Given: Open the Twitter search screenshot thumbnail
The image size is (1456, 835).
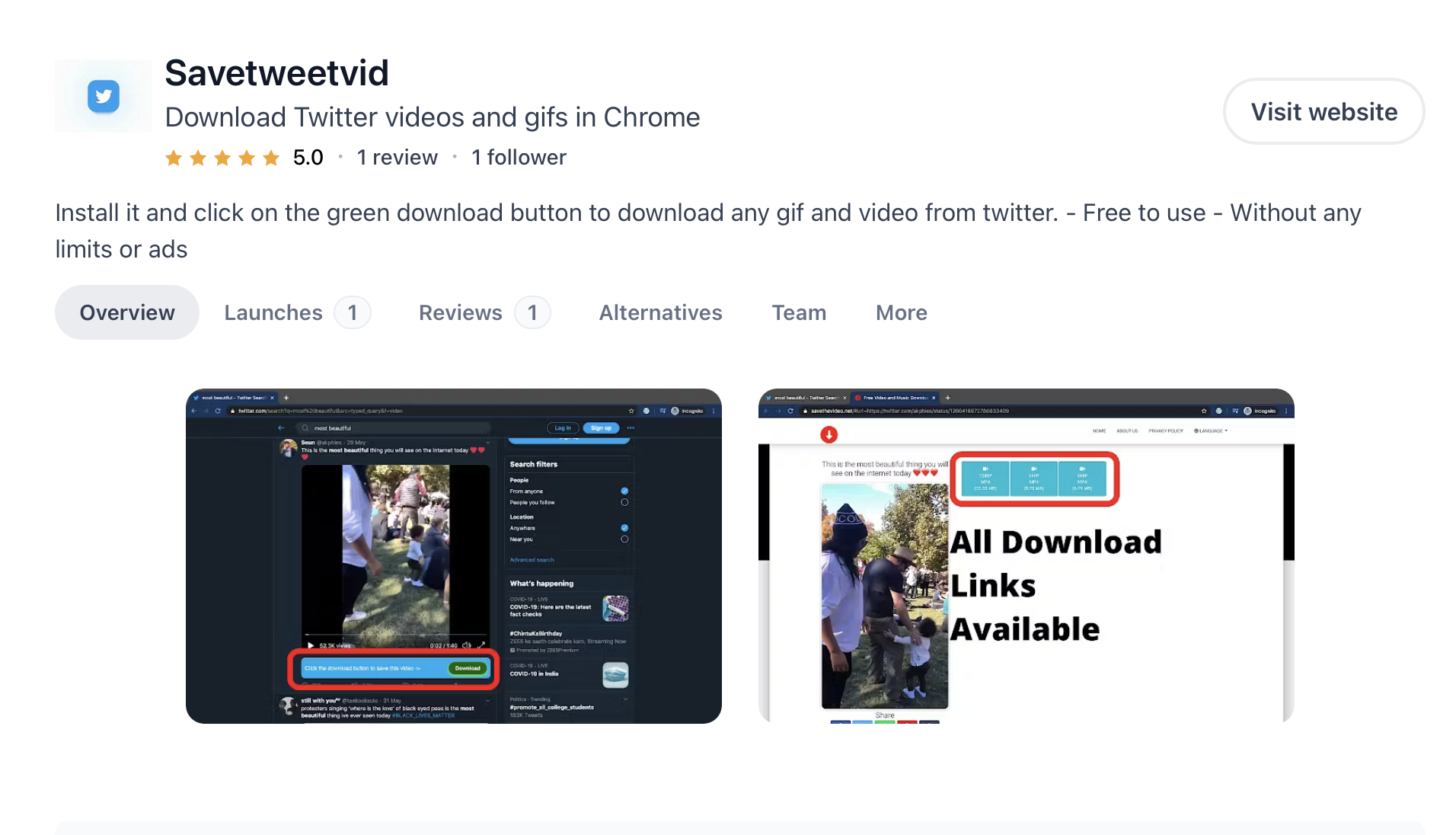Looking at the screenshot, I should tap(454, 556).
